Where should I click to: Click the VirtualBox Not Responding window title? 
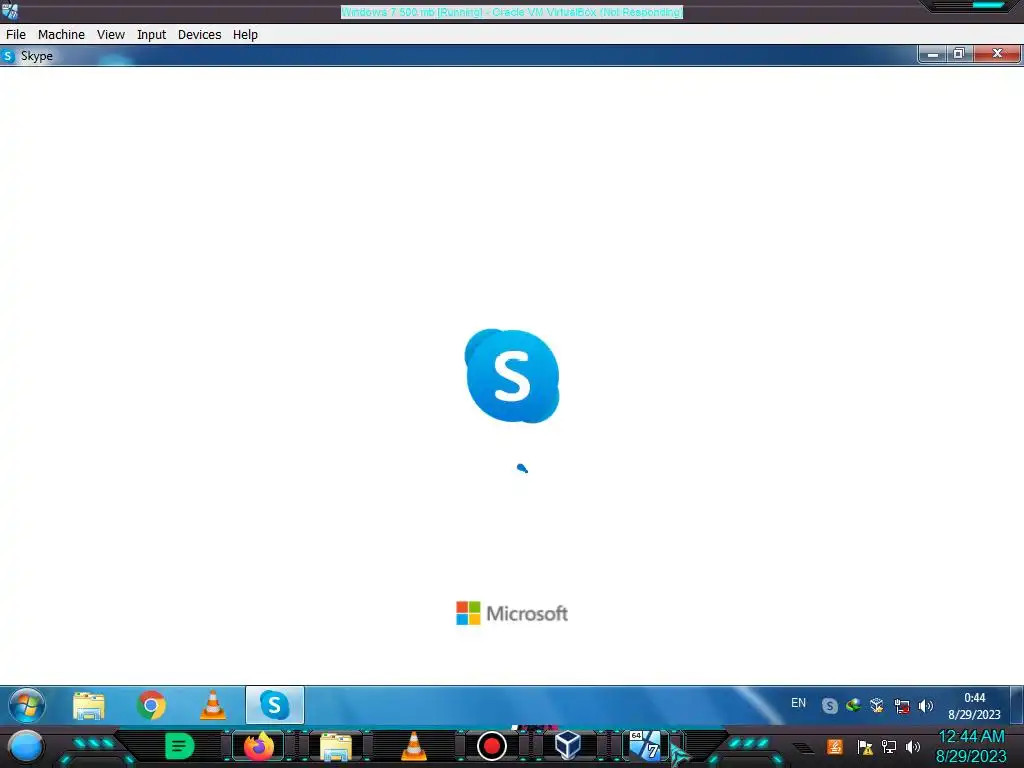(511, 12)
